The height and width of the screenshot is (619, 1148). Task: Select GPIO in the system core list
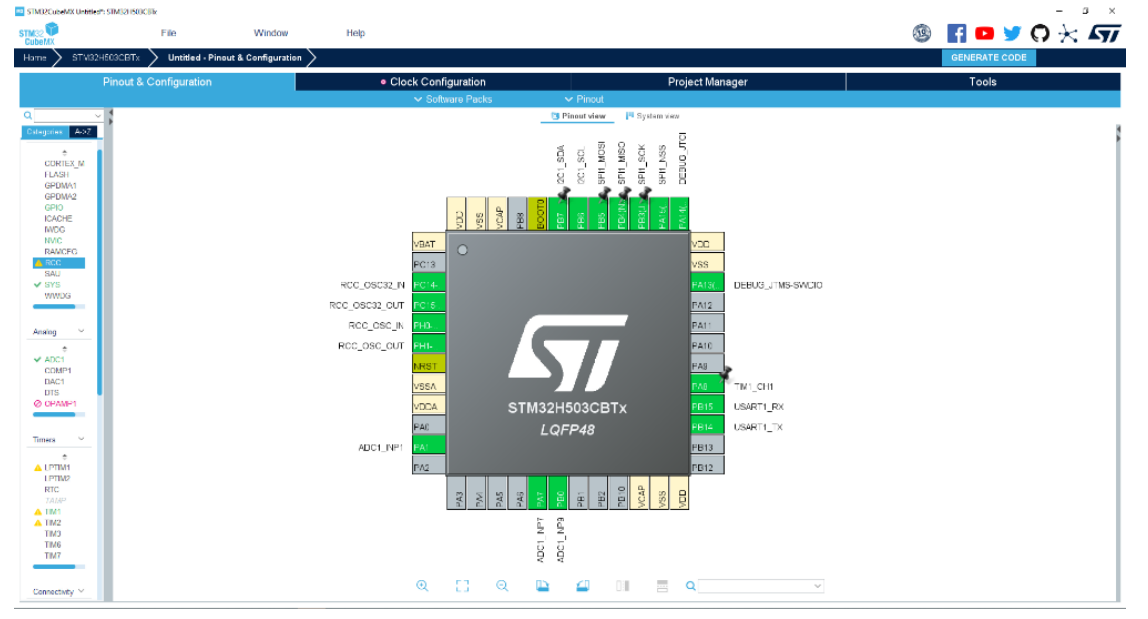[53, 207]
